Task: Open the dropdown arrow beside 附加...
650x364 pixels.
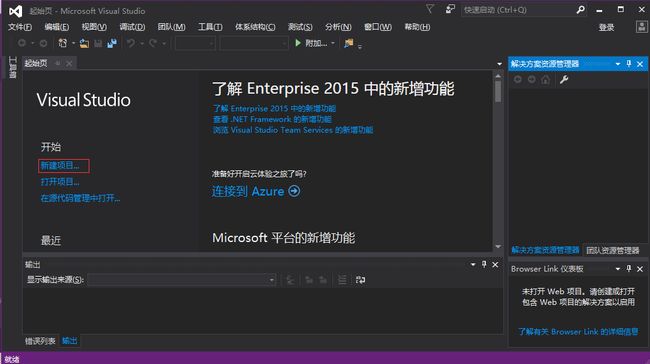Action: (x=332, y=43)
